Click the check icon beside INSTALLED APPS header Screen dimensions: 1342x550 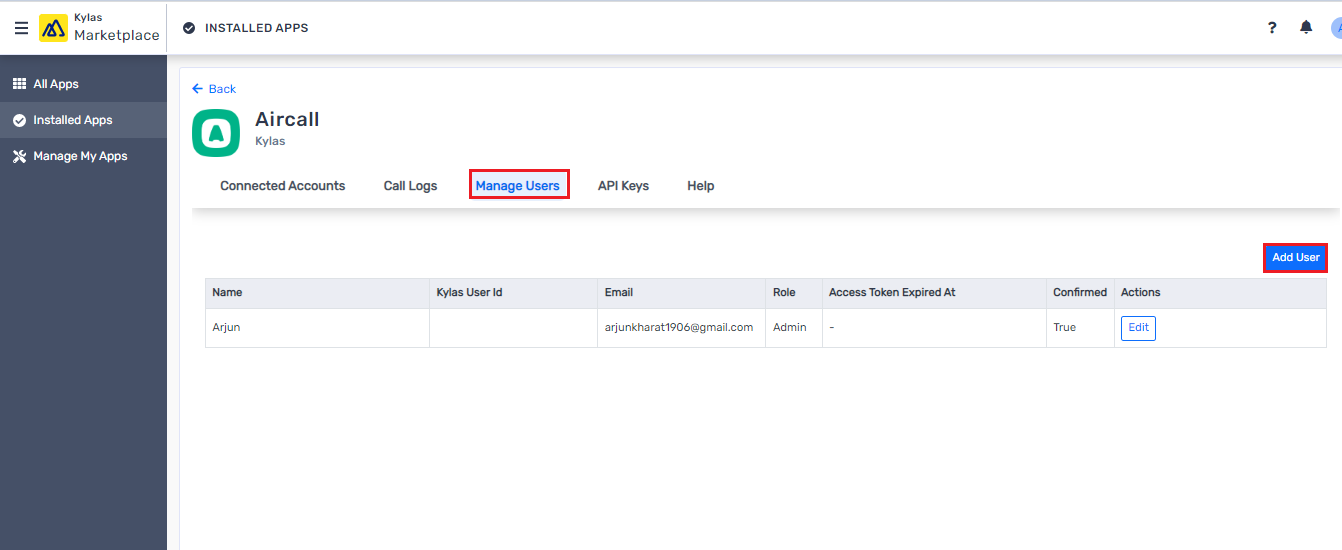click(x=189, y=28)
